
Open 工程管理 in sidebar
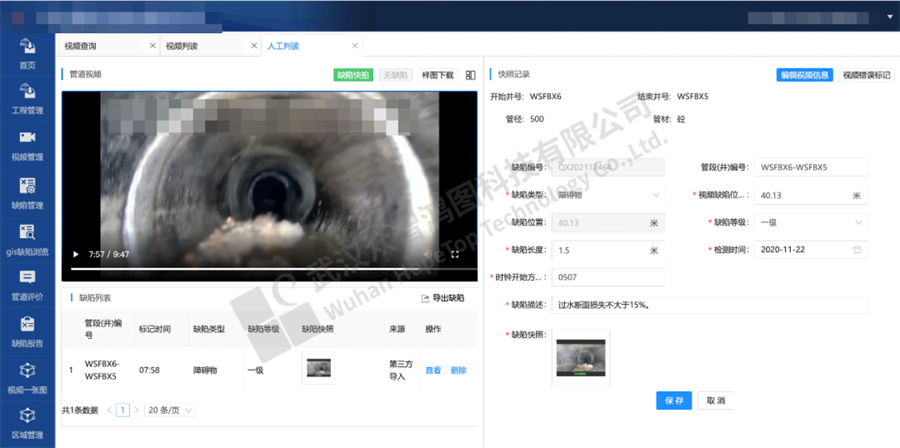[x=28, y=98]
